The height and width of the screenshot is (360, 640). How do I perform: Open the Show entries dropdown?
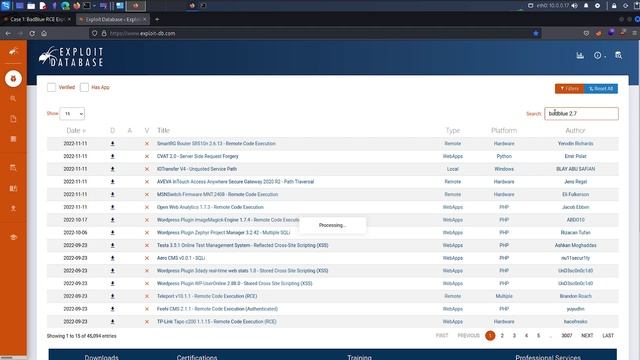[x=72, y=113]
